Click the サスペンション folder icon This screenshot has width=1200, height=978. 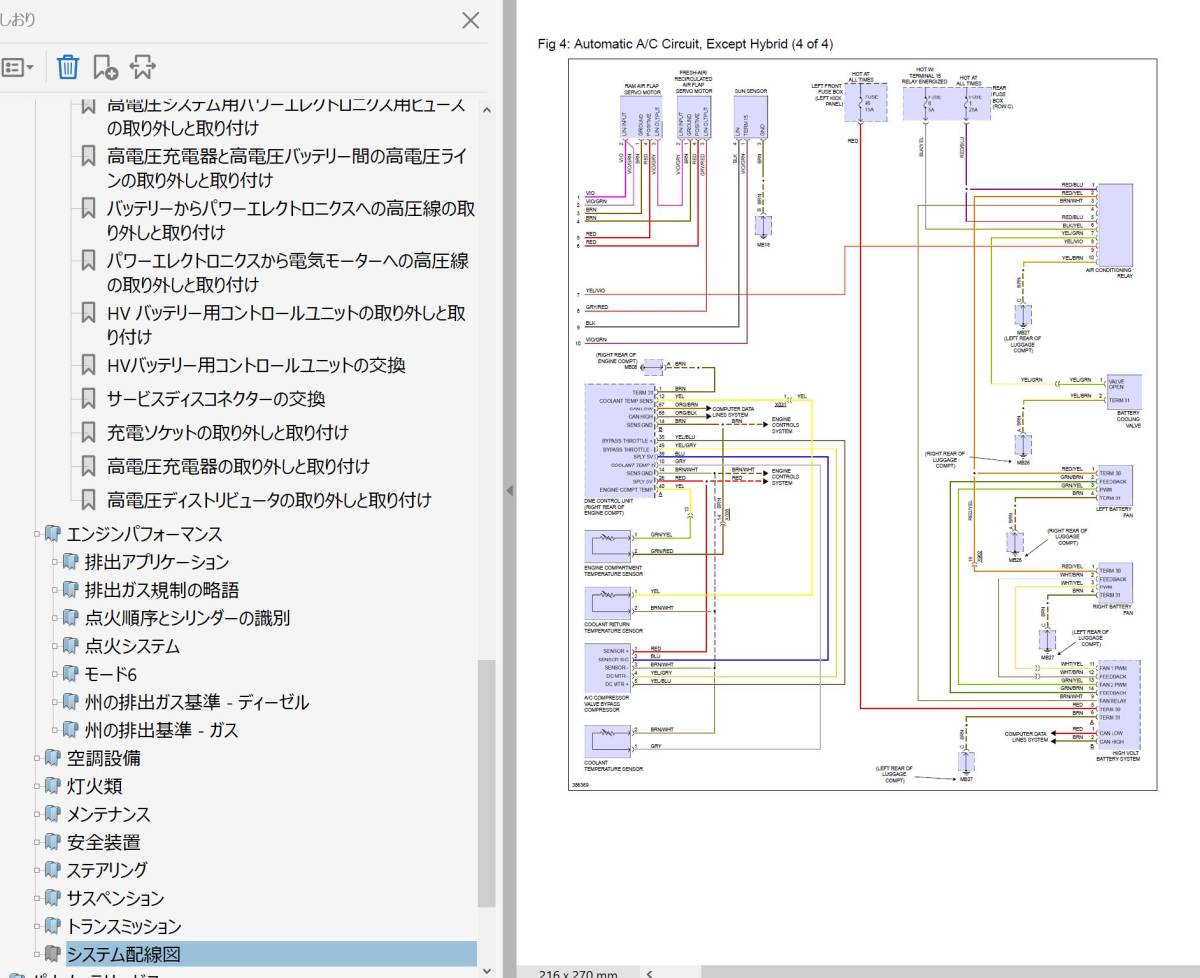pos(52,898)
